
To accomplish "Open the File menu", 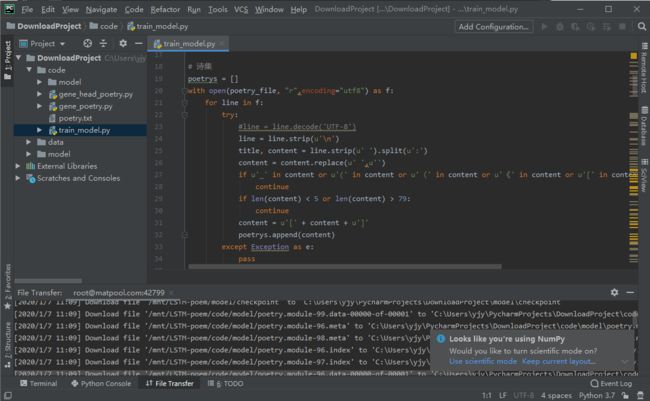I will tap(27, 9).
